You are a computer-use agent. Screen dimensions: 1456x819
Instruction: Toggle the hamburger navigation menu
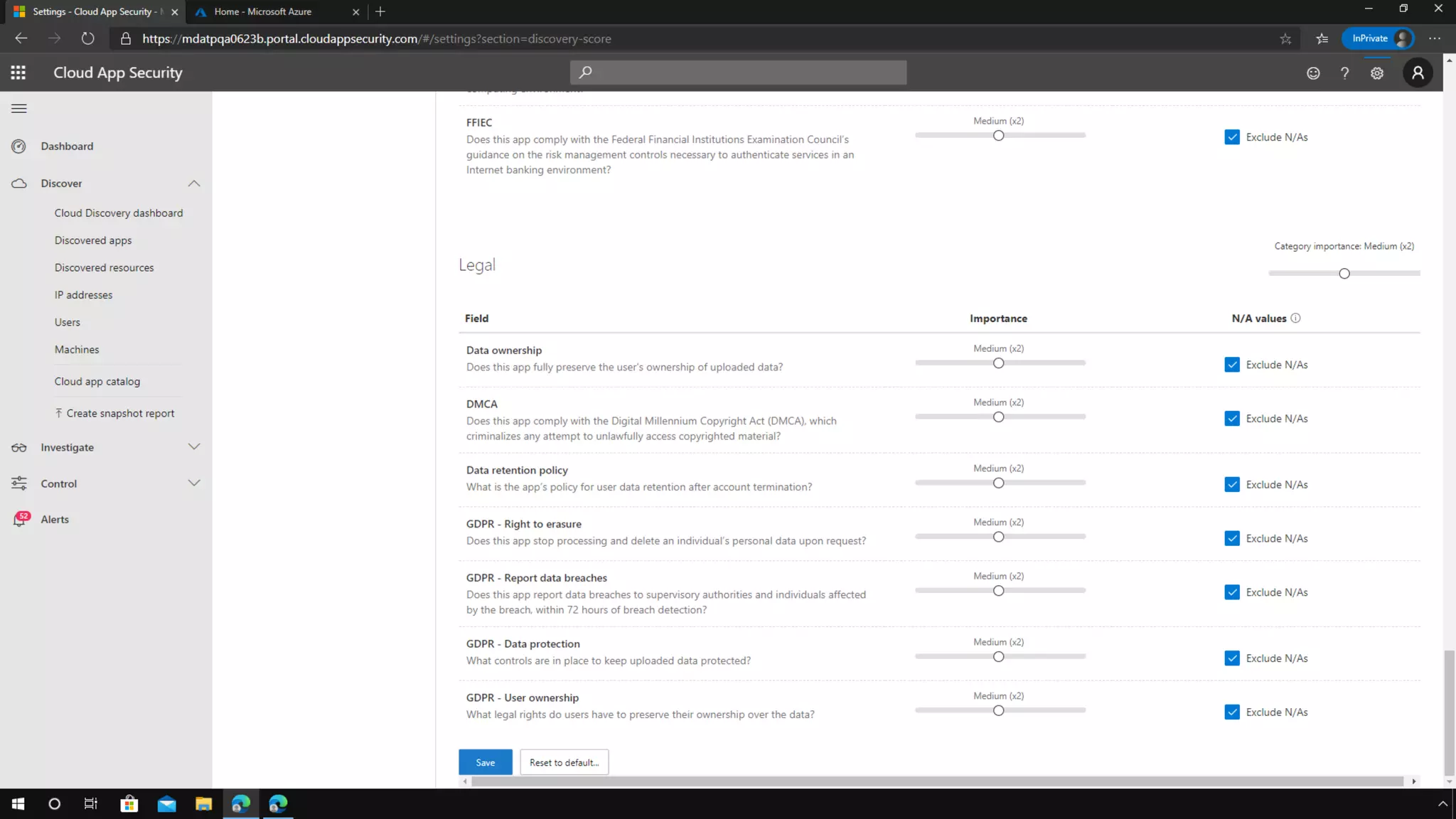click(x=19, y=109)
